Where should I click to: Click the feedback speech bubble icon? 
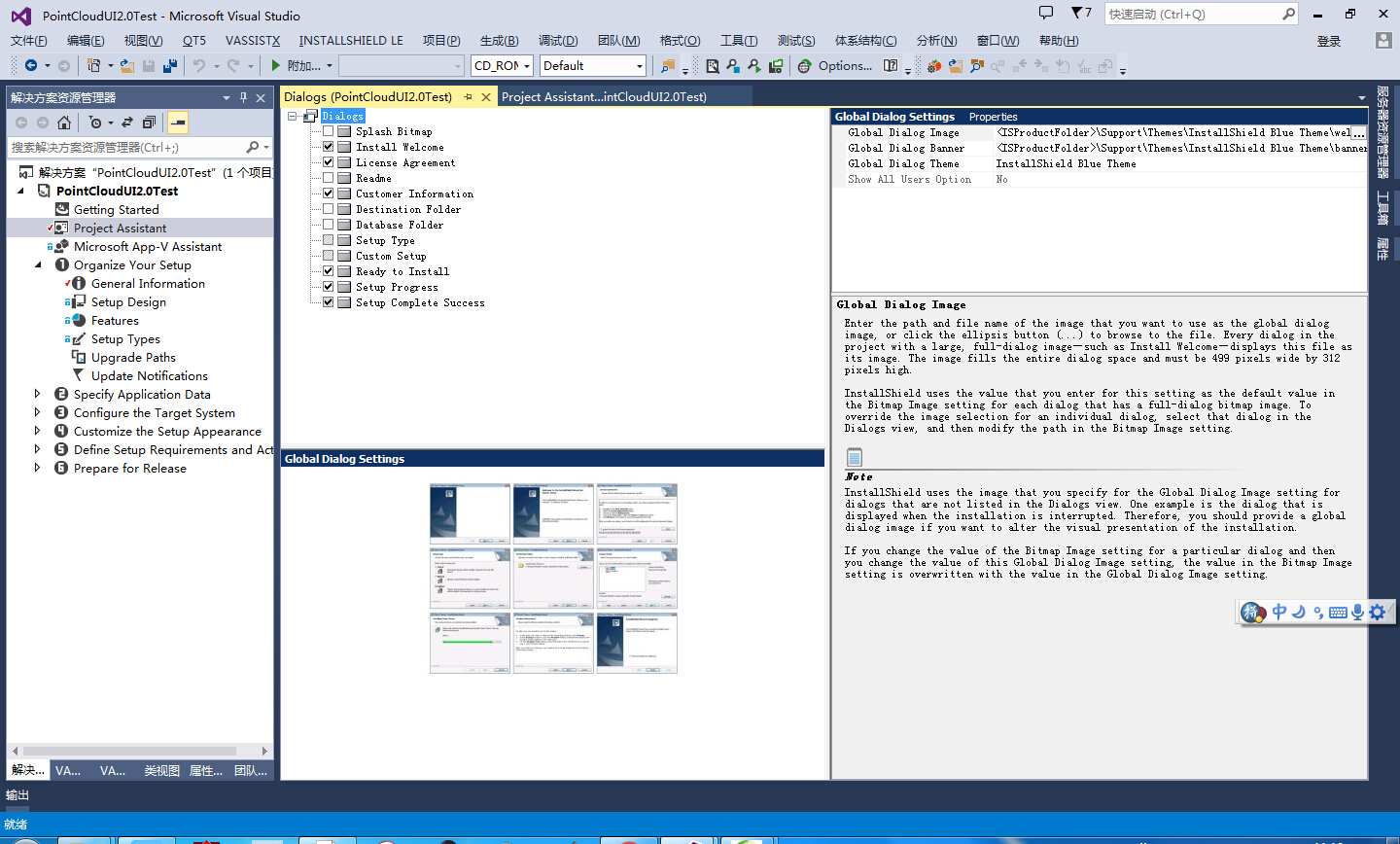(1046, 13)
